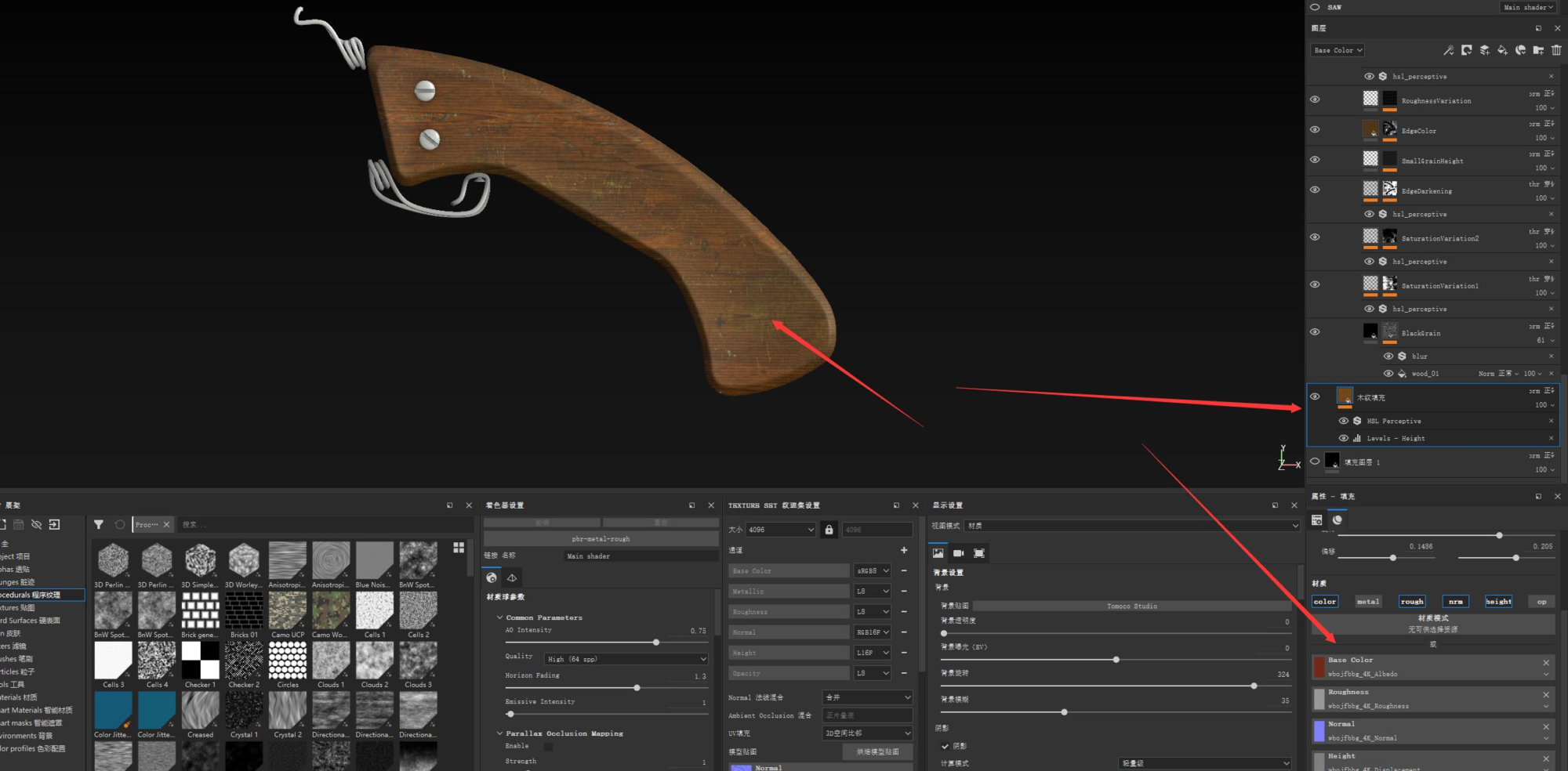This screenshot has width=1568, height=771.
Task: Enable Parallax Occlusion Mapping
Action: 548,746
